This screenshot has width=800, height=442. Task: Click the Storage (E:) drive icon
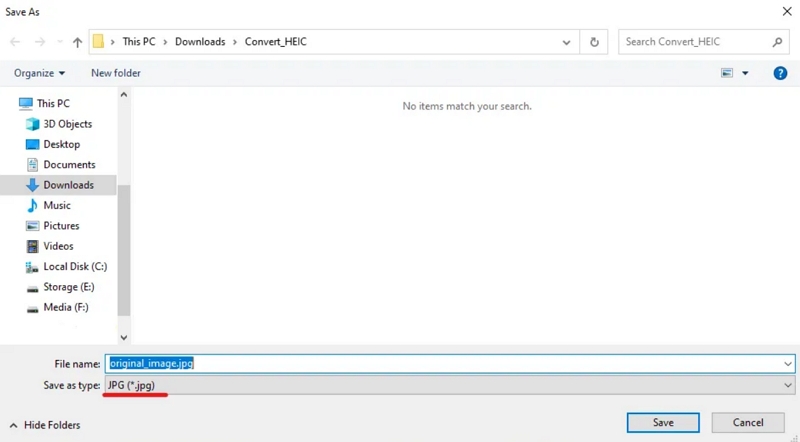(32, 289)
